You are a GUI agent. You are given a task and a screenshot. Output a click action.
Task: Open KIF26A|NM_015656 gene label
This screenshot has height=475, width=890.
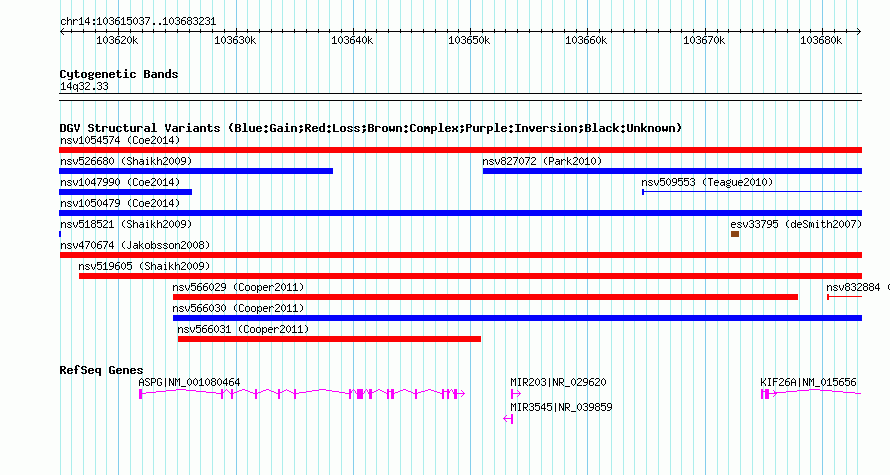click(808, 382)
